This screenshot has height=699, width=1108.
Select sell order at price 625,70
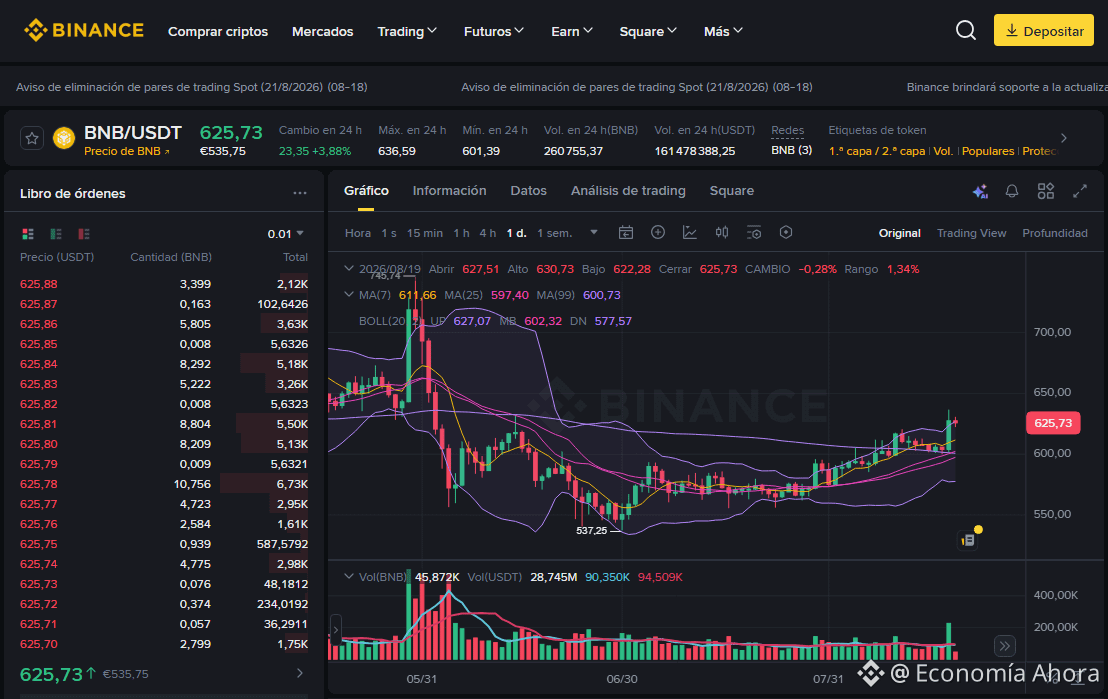coord(164,644)
